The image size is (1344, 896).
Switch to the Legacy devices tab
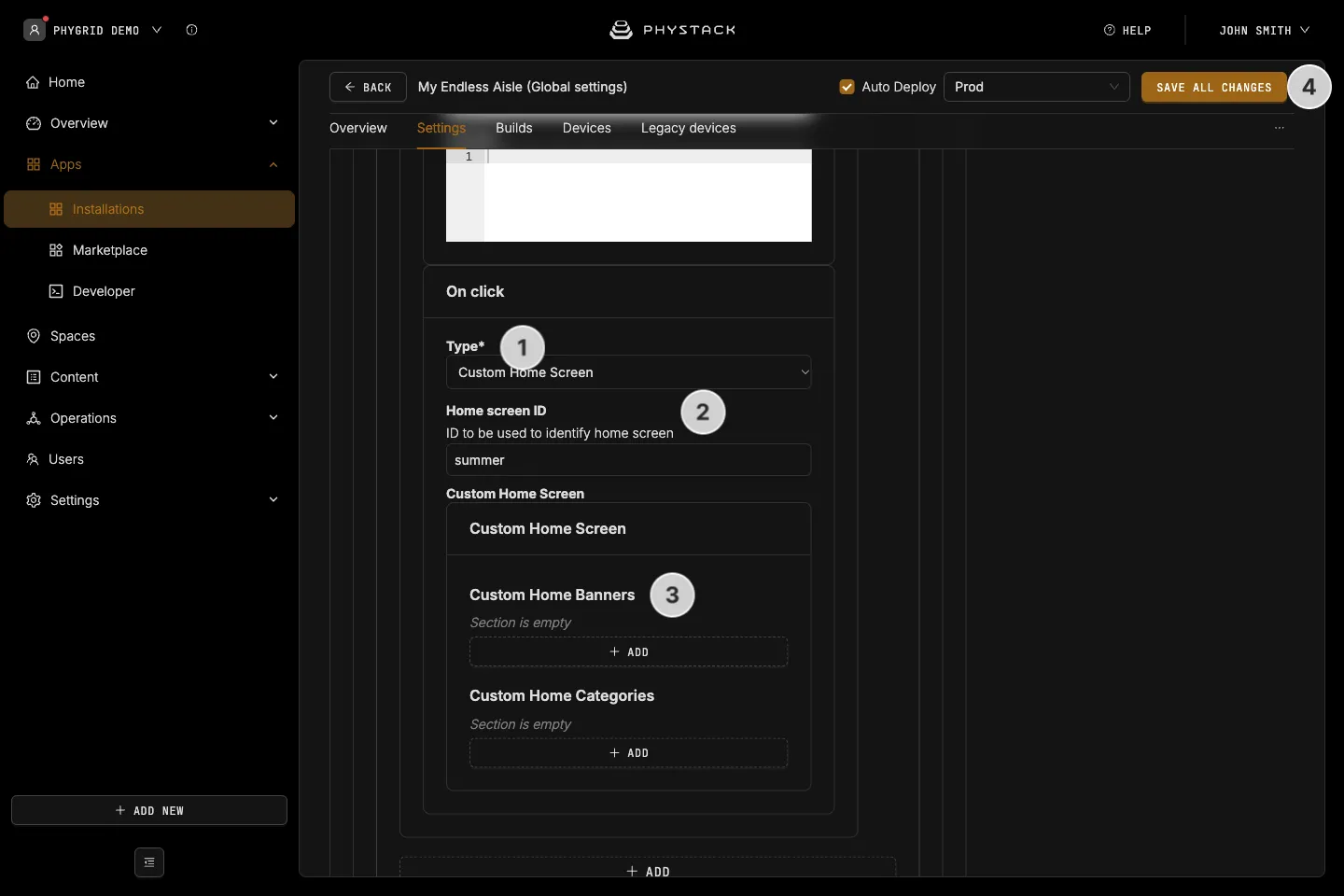689,128
